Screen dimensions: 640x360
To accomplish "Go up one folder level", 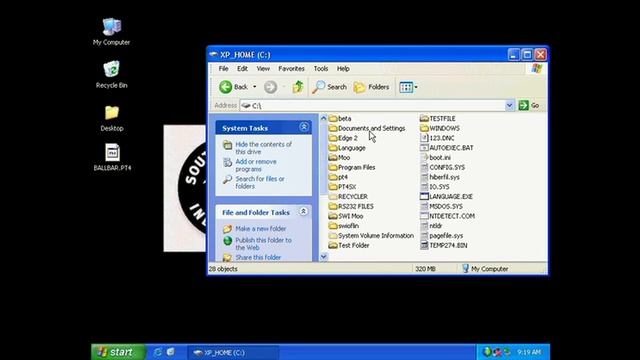I will click(298, 87).
